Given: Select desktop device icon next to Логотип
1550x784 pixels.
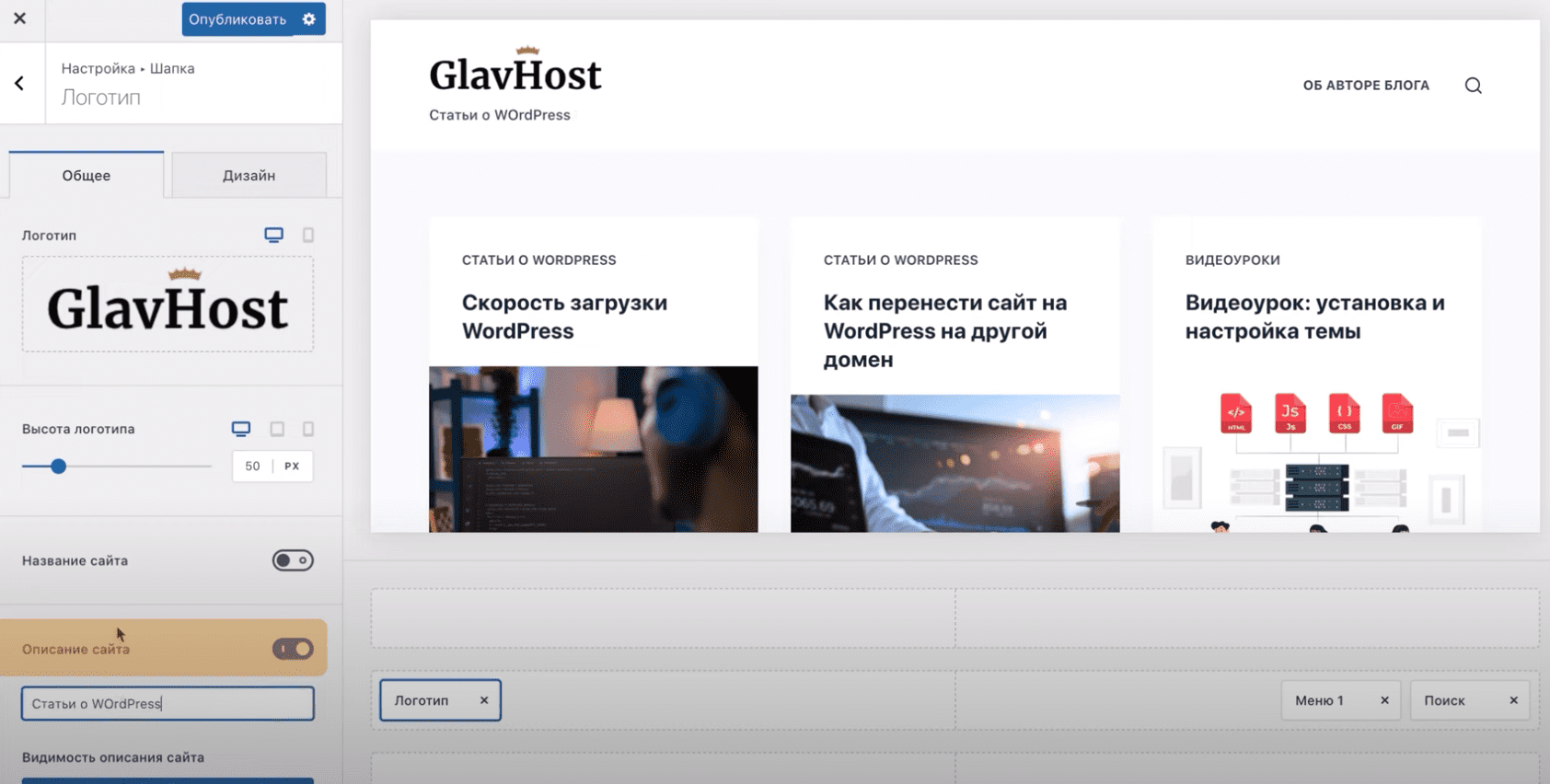Looking at the screenshot, I should click(x=273, y=235).
